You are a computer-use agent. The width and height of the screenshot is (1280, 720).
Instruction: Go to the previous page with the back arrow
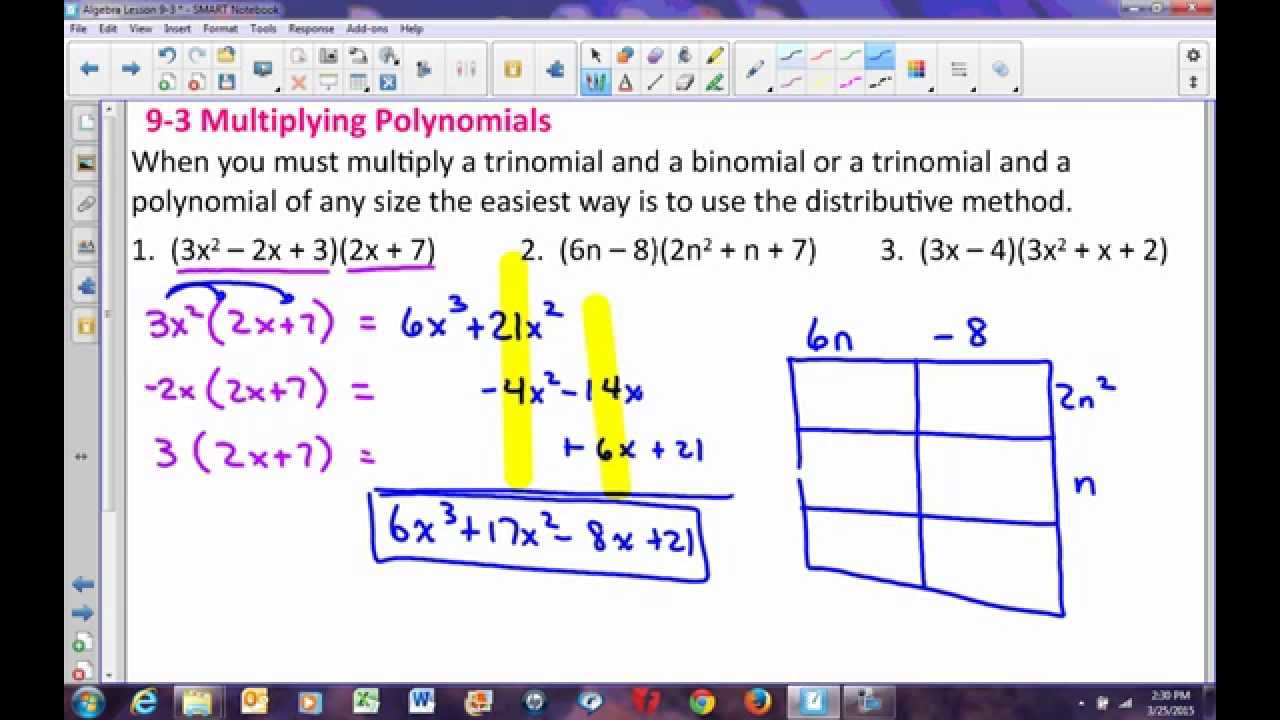(89, 69)
